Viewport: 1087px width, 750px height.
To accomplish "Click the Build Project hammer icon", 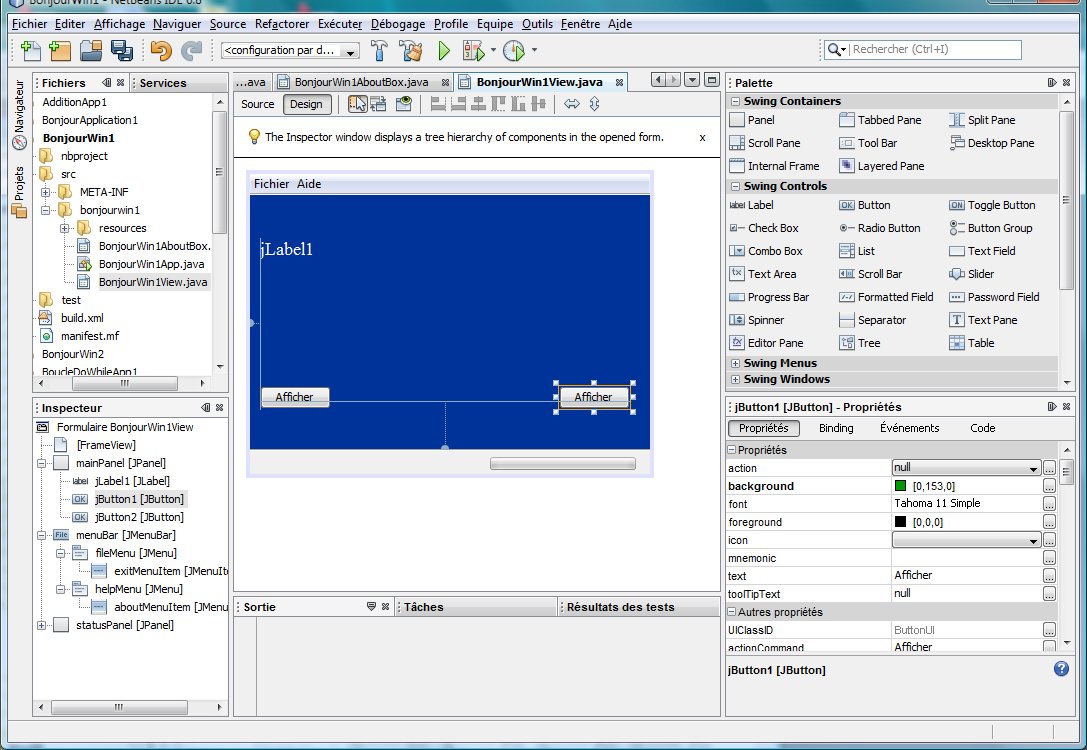I will [x=379, y=50].
